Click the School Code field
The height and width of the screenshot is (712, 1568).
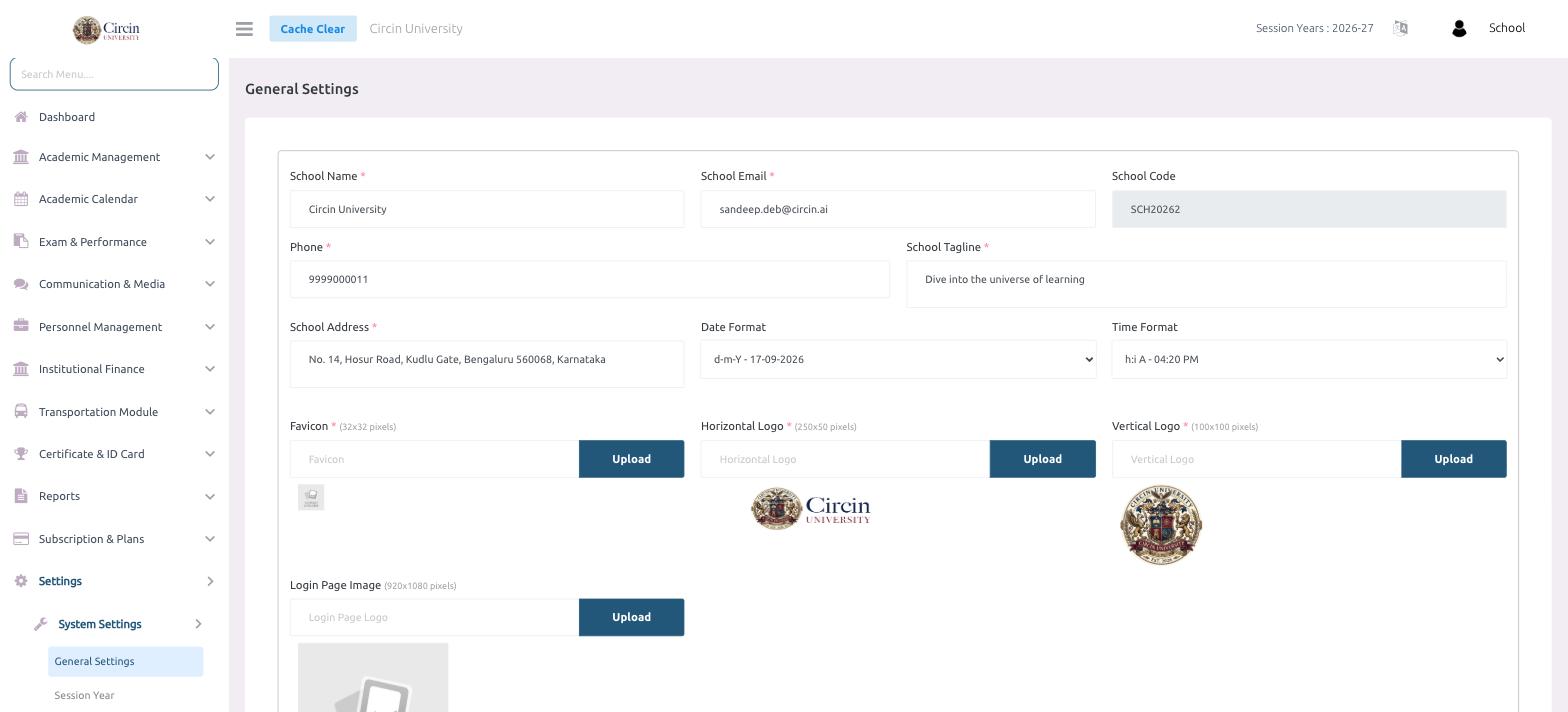[1309, 209]
